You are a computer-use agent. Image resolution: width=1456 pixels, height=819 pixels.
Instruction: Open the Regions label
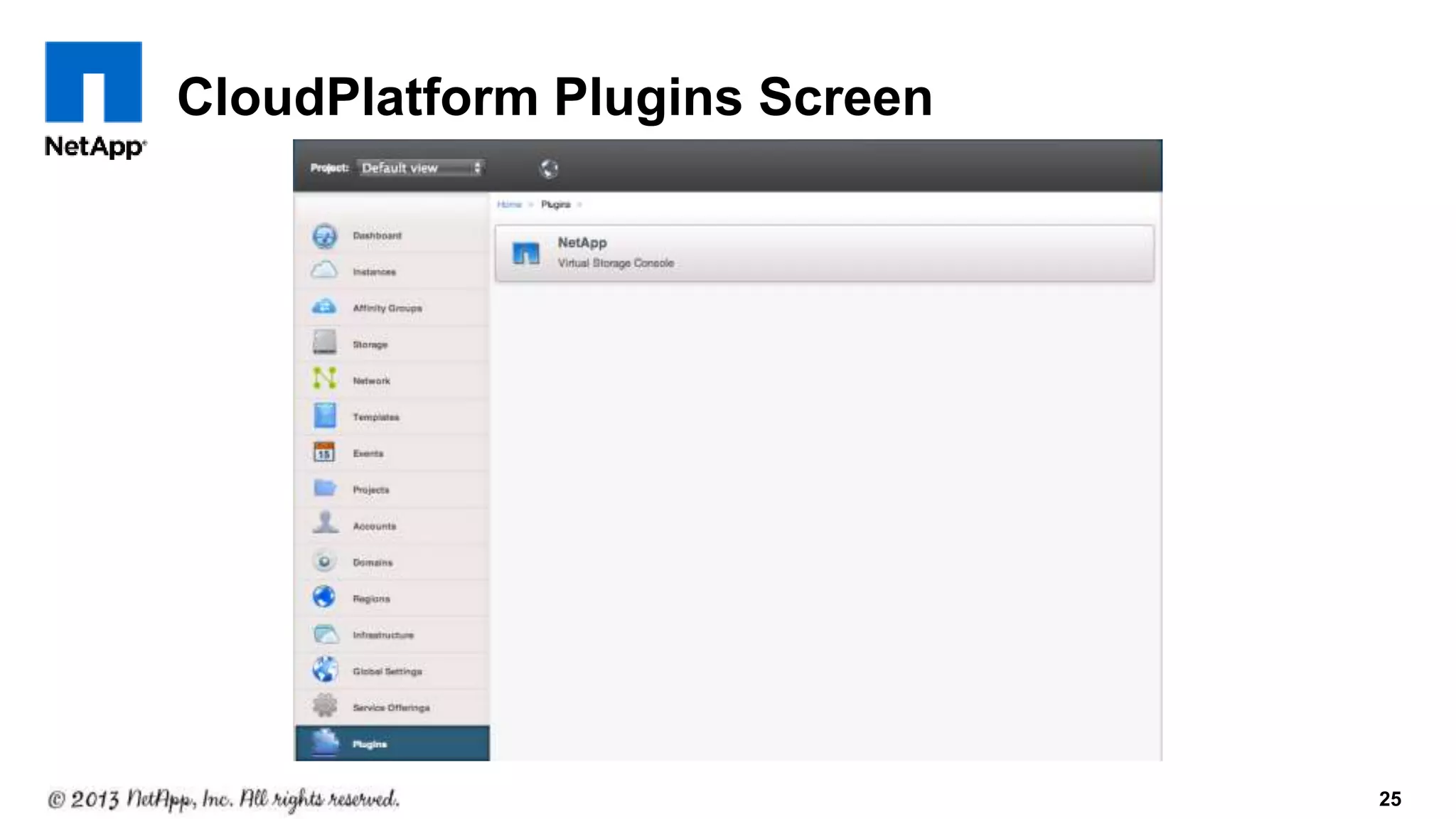tap(371, 599)
